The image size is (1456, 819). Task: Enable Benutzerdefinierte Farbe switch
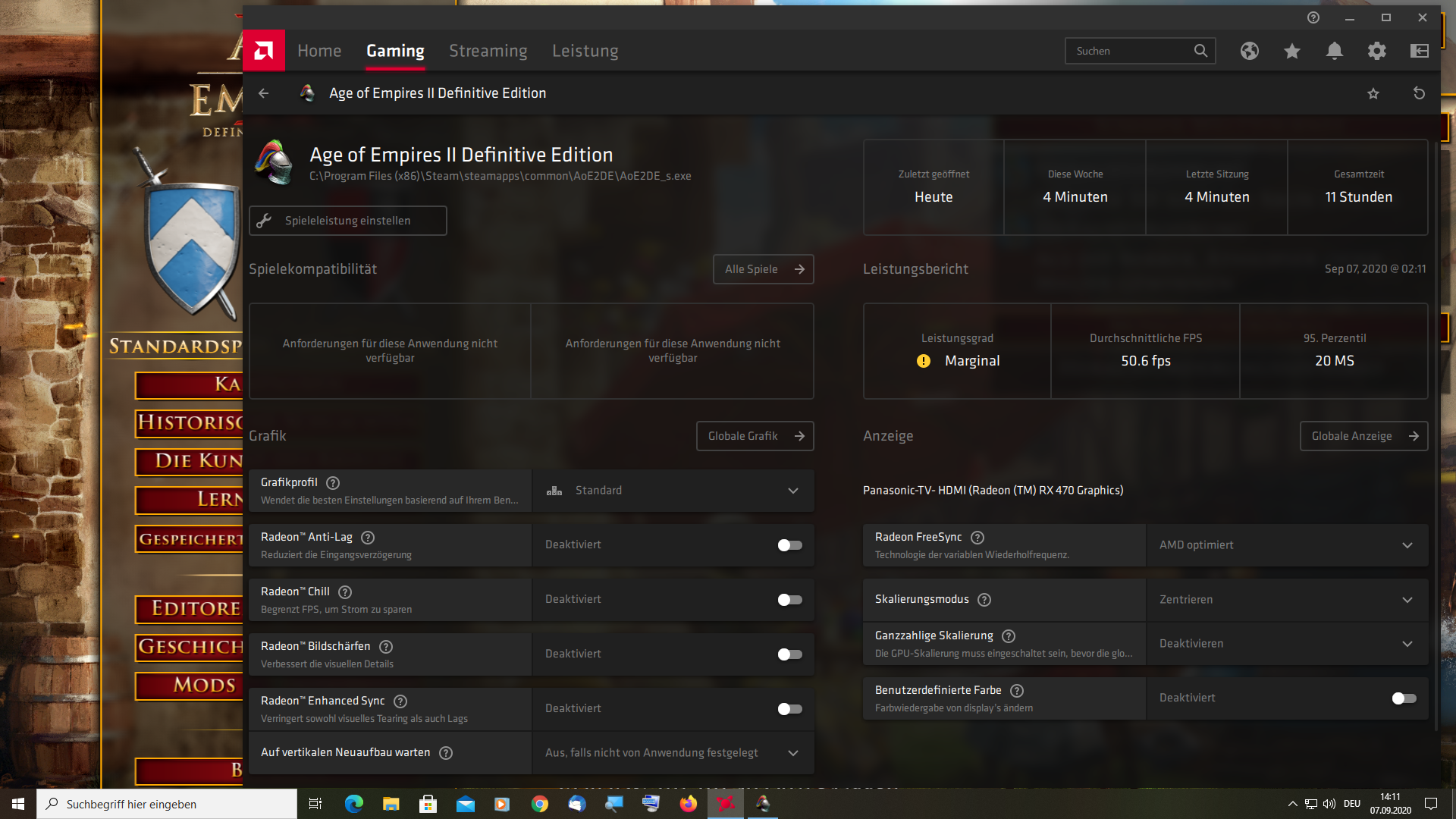click(1404, 698)
